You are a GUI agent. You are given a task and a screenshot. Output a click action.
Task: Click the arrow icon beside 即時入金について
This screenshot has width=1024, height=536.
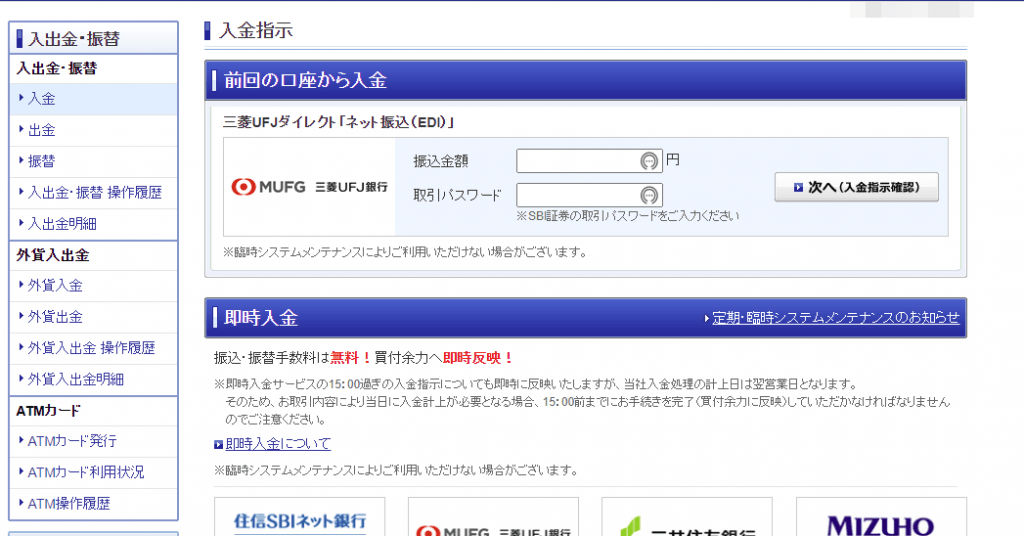[x=219, y=445]
